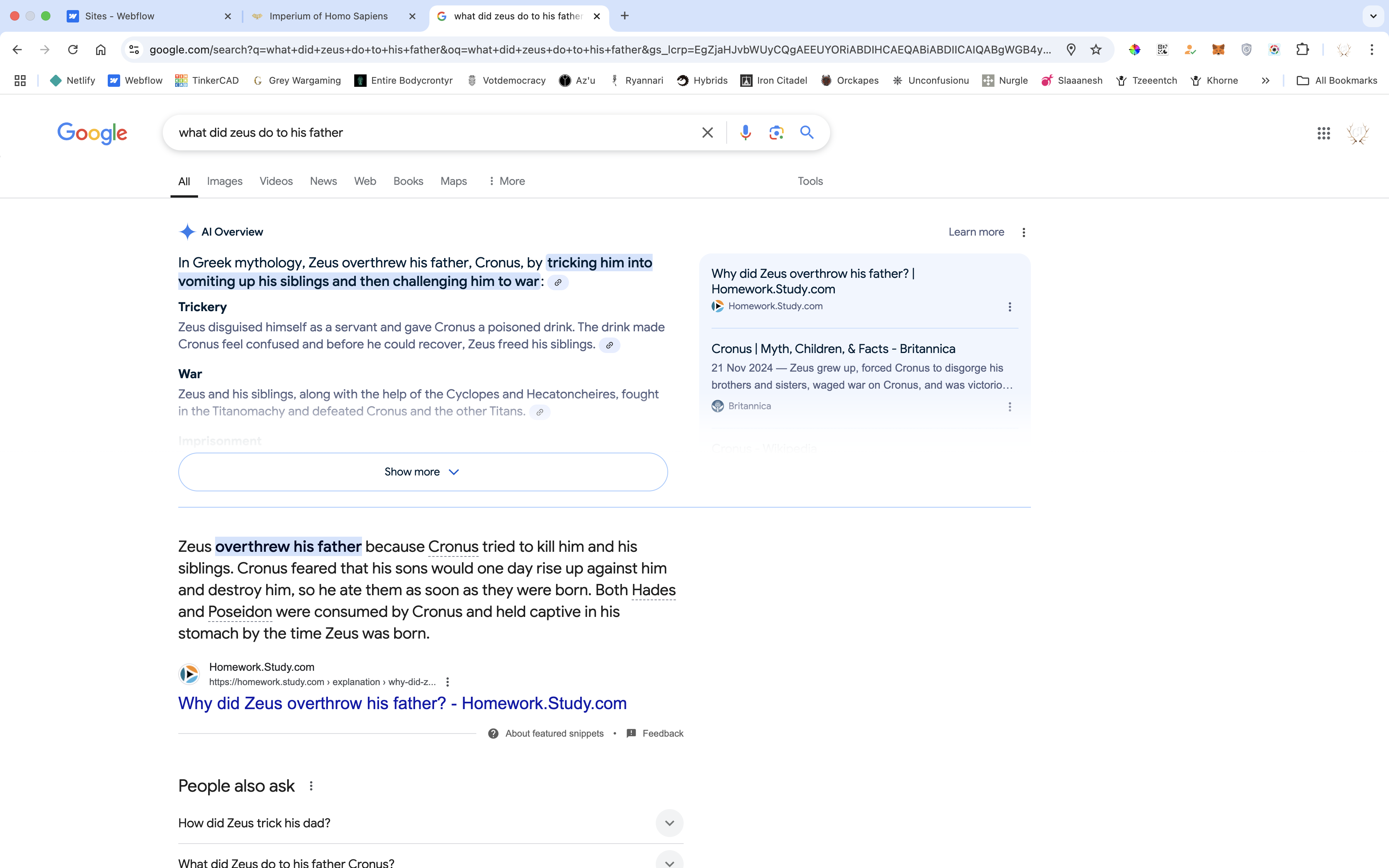Open the More search filters dropdown

pyautogui.click(x=506, y=181)
